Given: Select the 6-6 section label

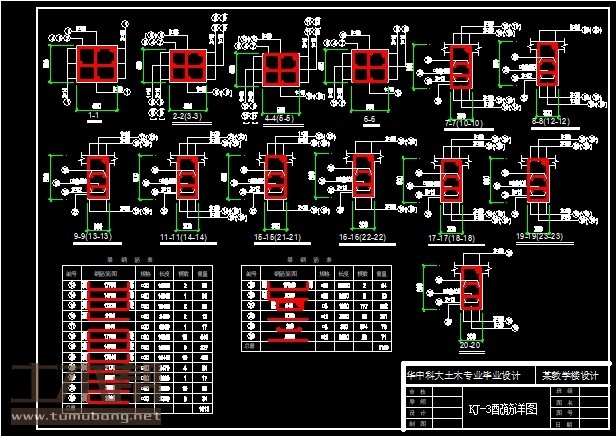Looking at the screenshot, I should 369,118.
